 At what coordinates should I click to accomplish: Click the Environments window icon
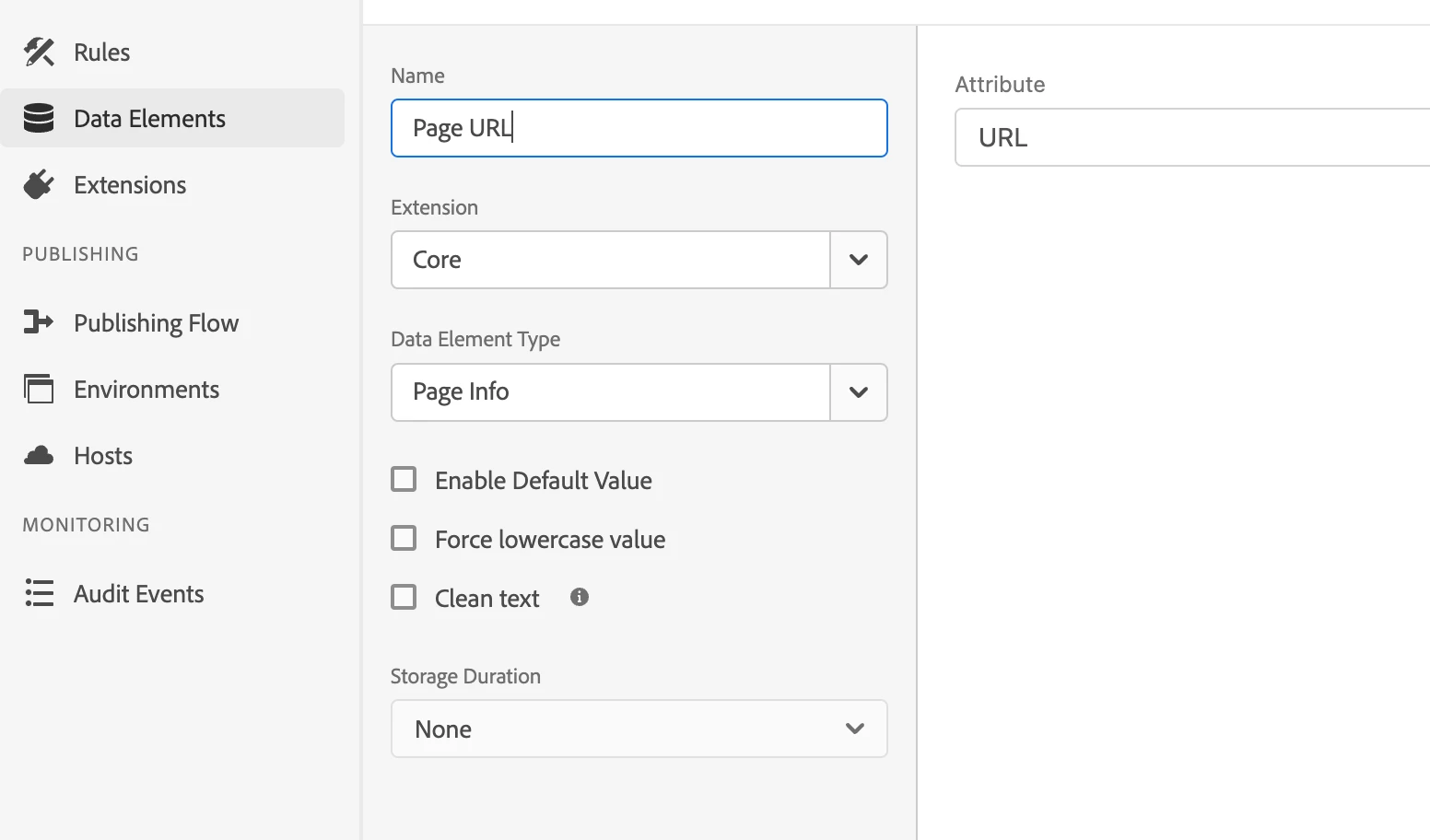click(x=39, y=390)
